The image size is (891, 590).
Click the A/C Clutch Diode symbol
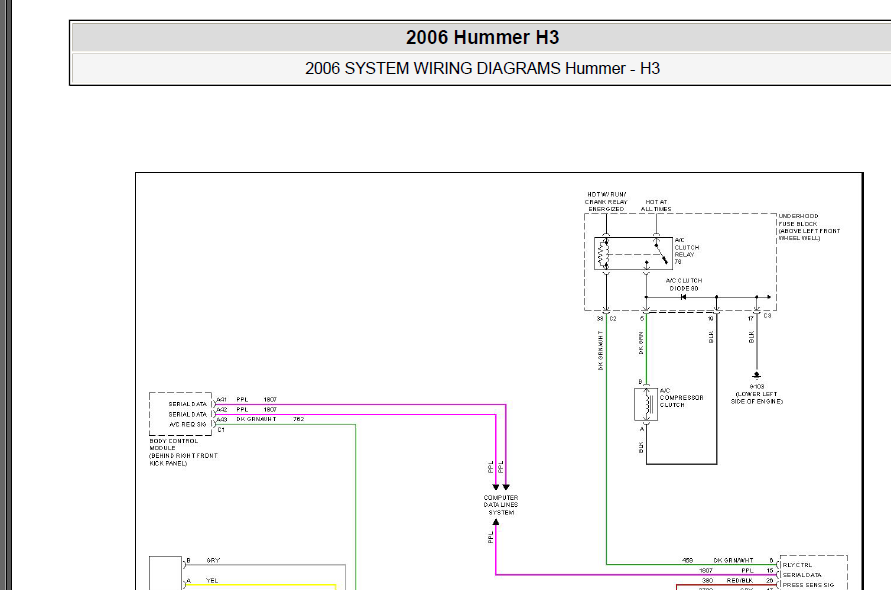point(683,297)
